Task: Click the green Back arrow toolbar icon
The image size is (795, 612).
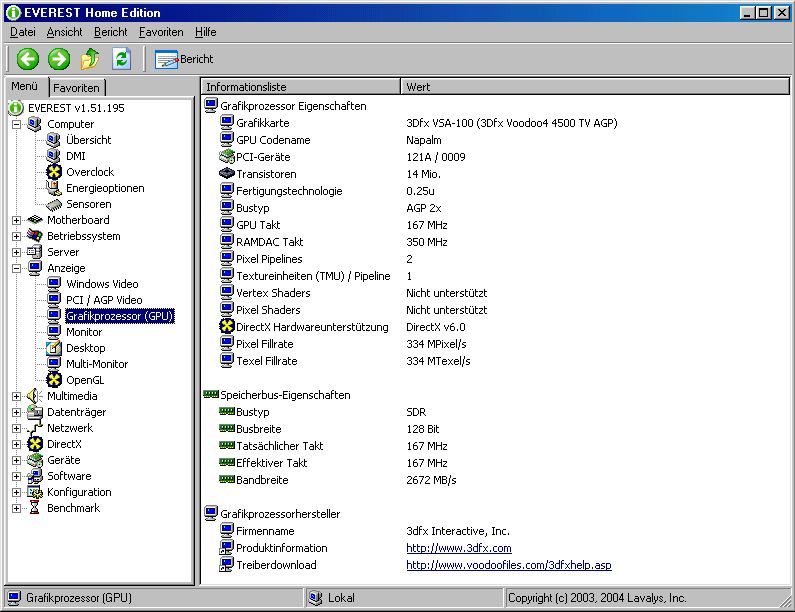Action: [27, 59]
